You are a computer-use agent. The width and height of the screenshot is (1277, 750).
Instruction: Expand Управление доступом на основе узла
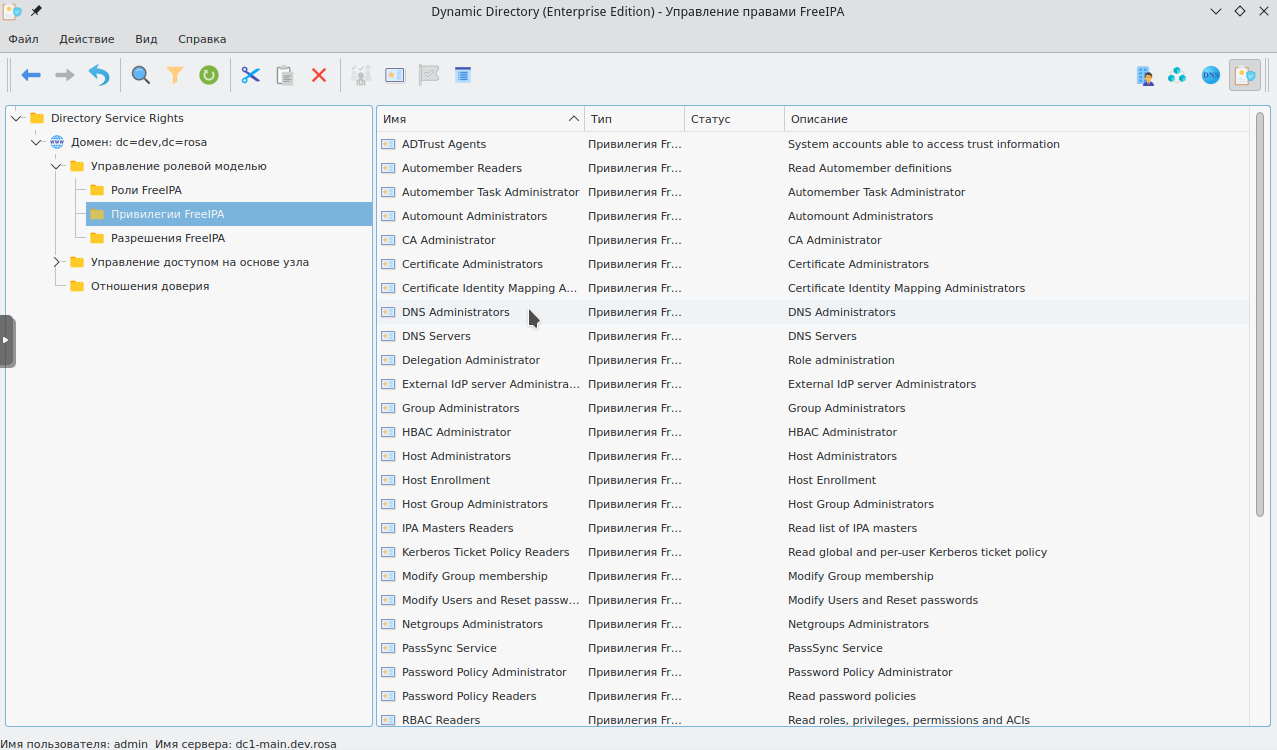(56, 262)
